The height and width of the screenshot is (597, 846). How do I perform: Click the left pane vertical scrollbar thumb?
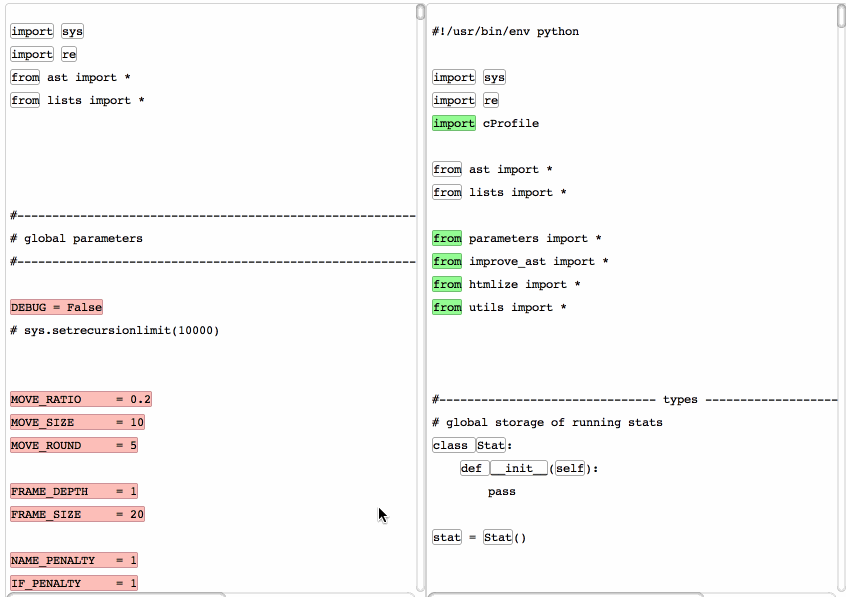pyautogui.click(x=420, y=12)
